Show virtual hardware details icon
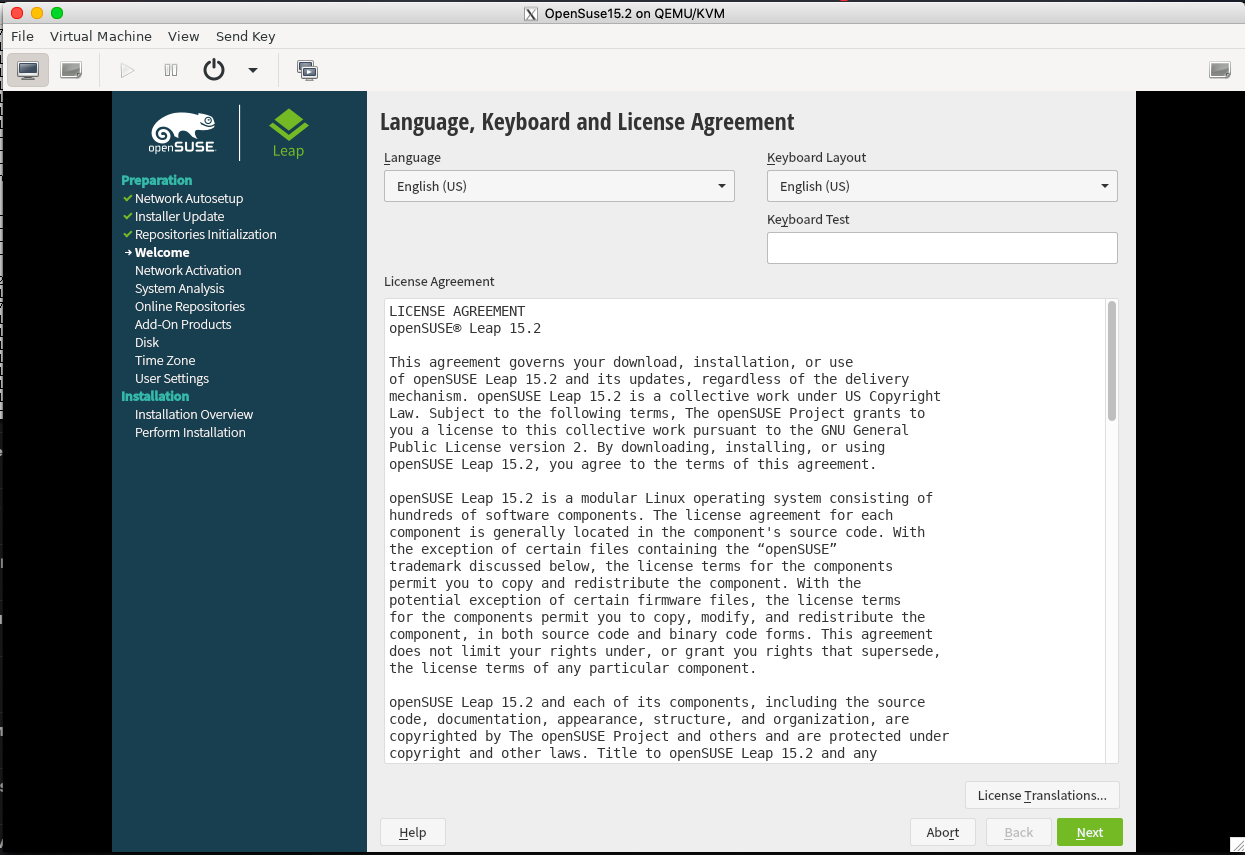Viewport: 1245px width, 855px height. [x=71, y=70]
